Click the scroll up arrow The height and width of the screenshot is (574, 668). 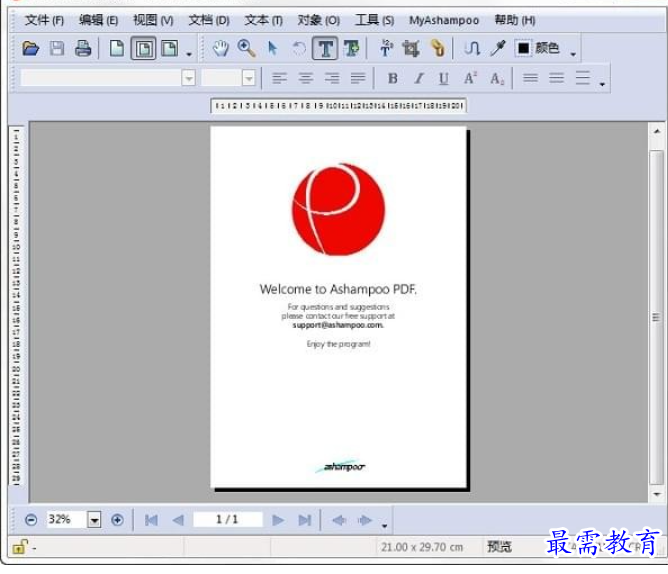coord(656,132)
